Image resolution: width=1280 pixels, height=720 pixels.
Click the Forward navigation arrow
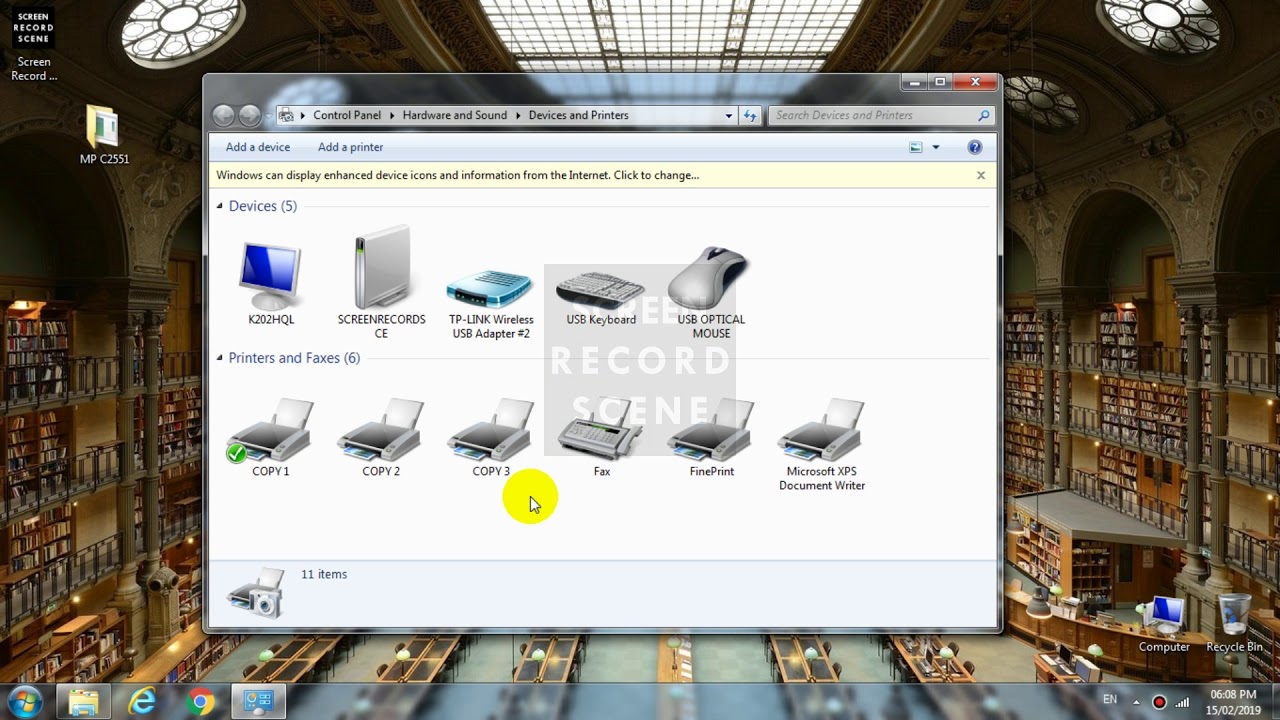click(250, 115)
